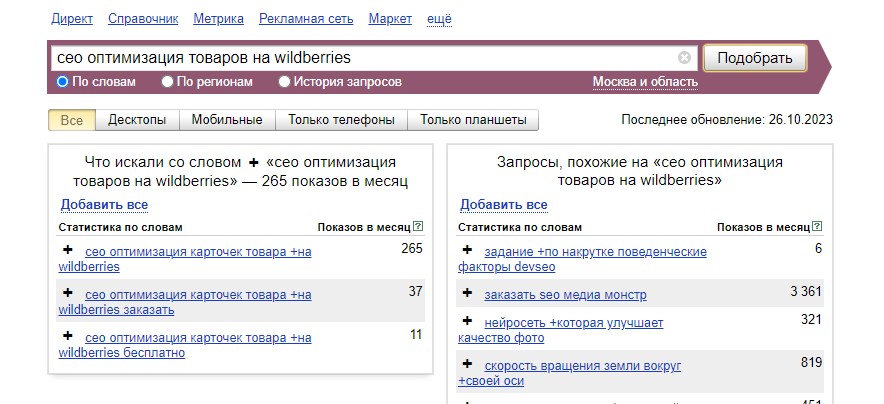Click into the keyword search input field
The height and width of the screenshot is (404, 884).
pyautogui.click(x=360, y=58)
